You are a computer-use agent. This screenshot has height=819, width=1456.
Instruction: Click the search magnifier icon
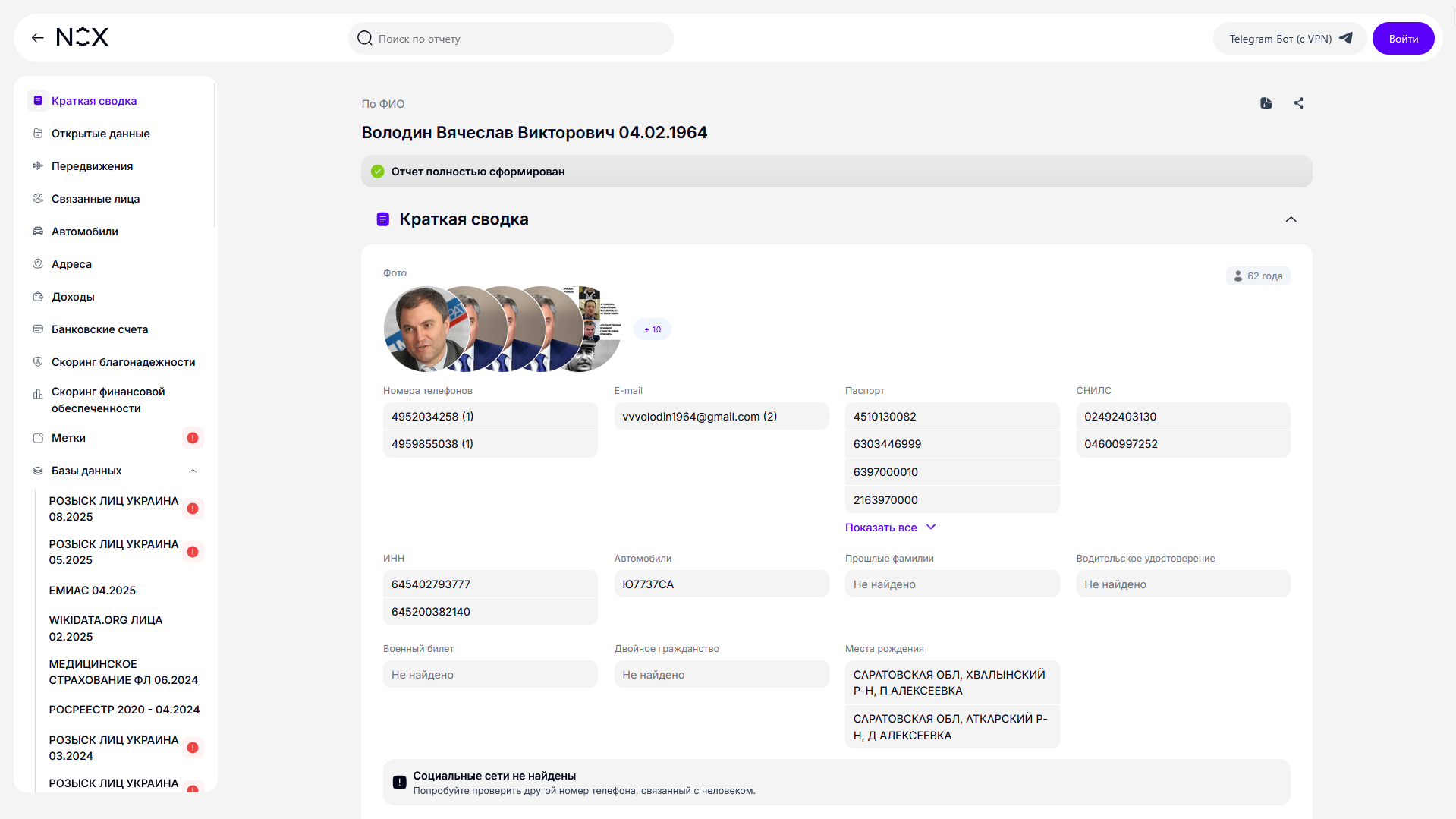point(365,38)
